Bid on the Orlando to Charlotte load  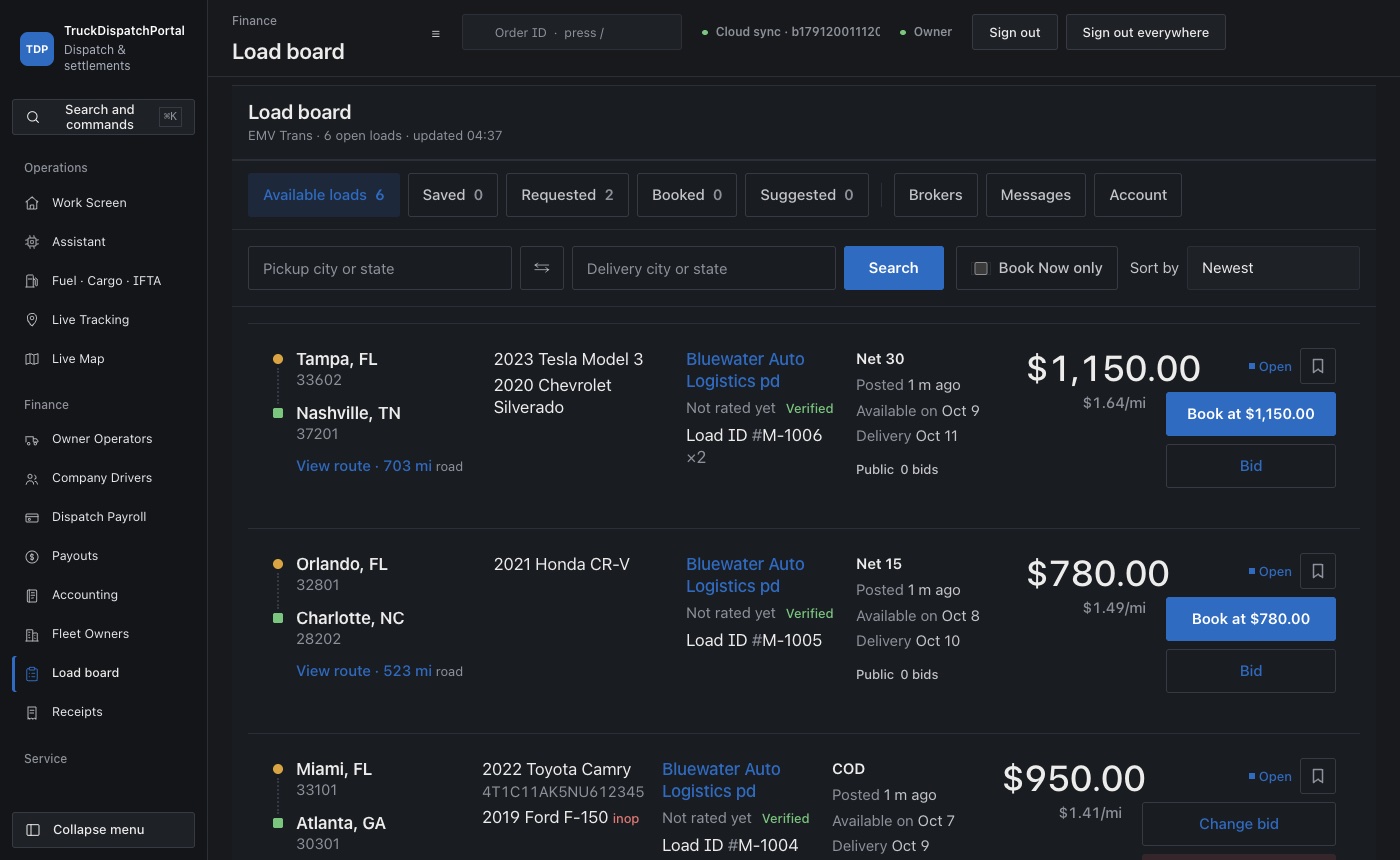1251,671
